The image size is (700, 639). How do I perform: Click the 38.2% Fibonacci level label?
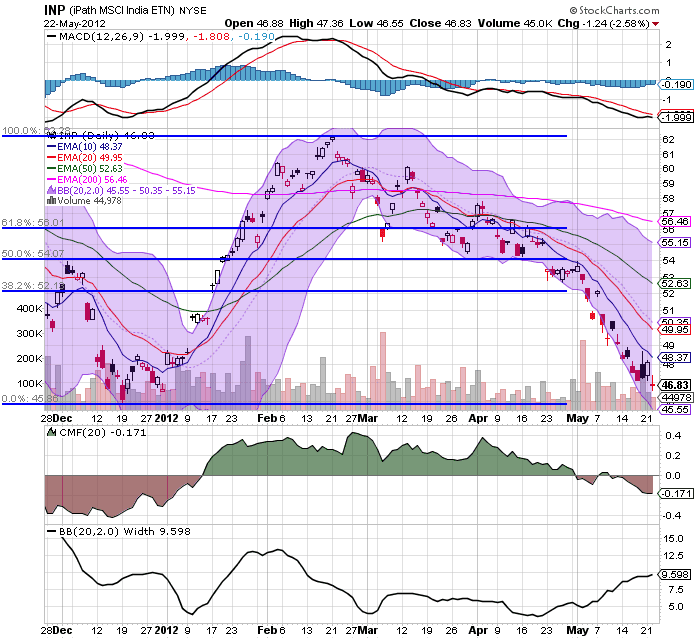pyautogui.click(x=33, y=285)
